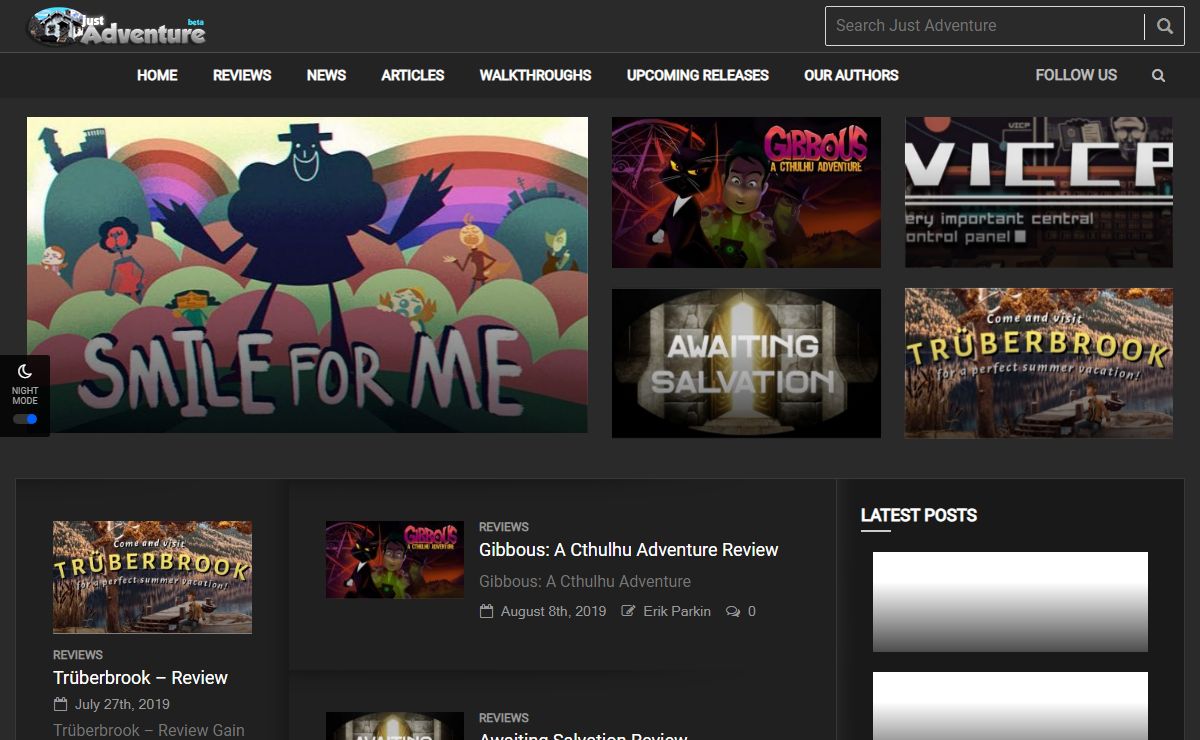Open the Our Authors menu item
The width and height of the screenshot is (1200, 740).
click(851, 75)
